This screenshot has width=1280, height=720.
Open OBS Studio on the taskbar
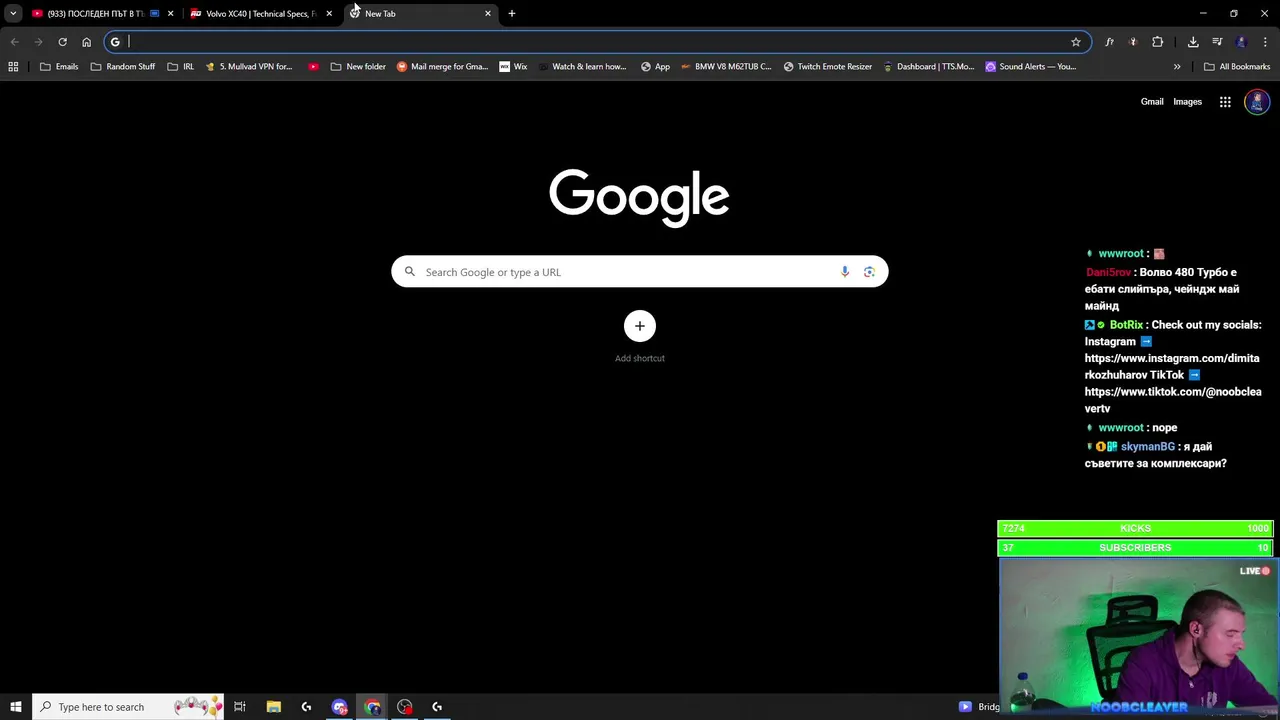pyautogui.click(x=405, y=707)
